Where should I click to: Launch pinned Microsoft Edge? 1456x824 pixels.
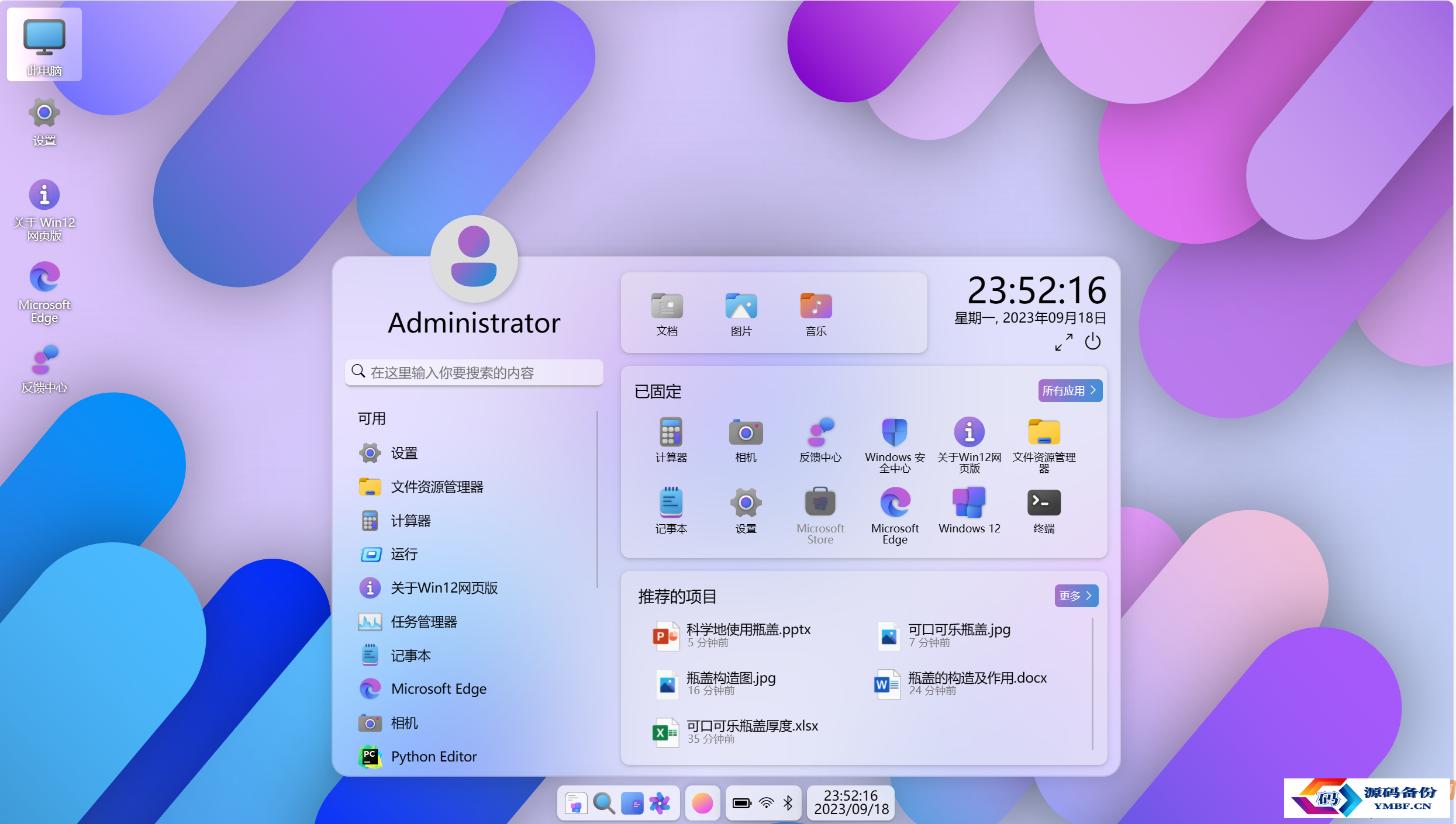[895, 516]
